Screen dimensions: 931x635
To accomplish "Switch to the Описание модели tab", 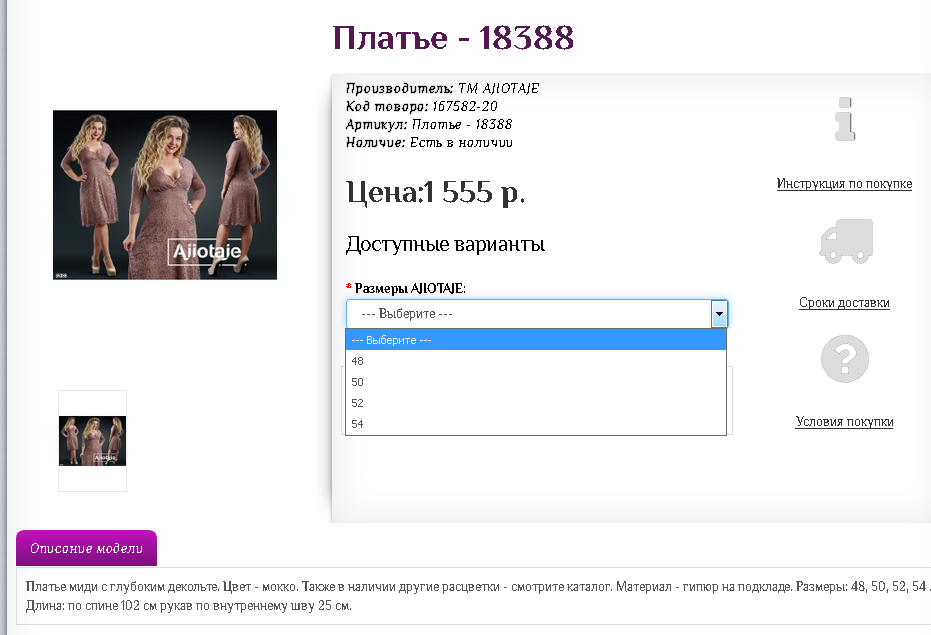I will 87,548.
